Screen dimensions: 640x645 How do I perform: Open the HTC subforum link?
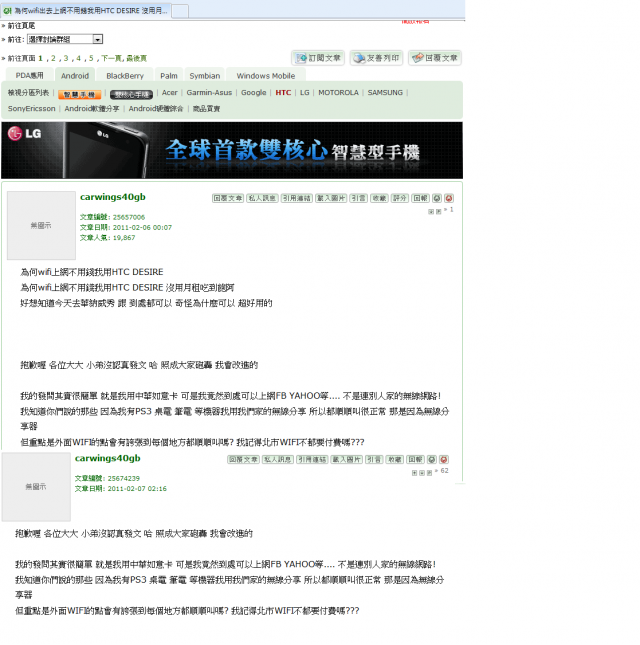[x=283, y=93]
